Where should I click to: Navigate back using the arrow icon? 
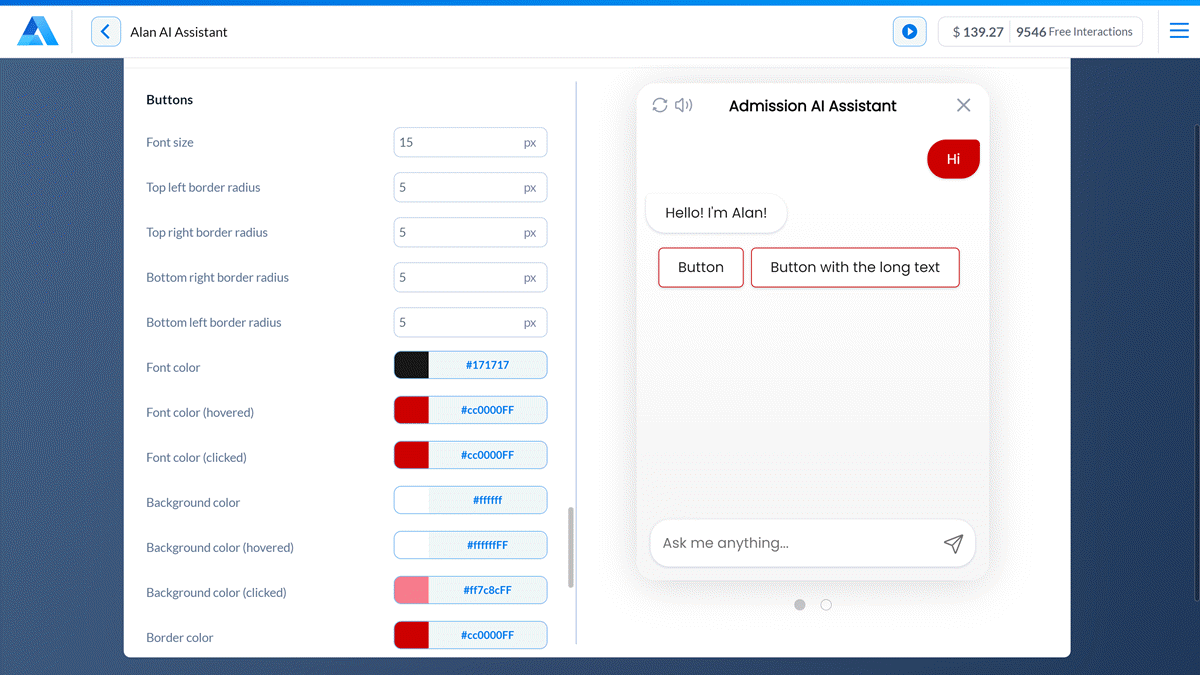click(105, 31)
